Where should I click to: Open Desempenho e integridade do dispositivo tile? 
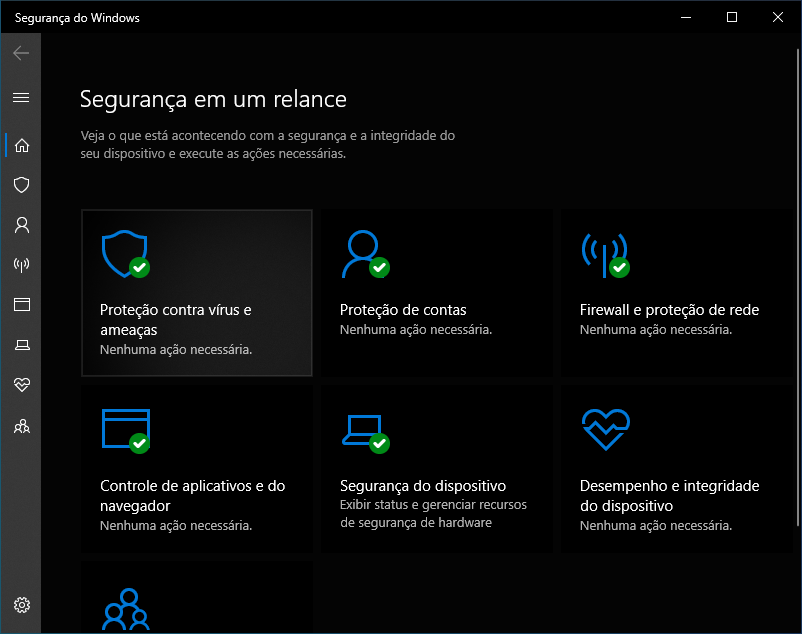coord(677,469)
